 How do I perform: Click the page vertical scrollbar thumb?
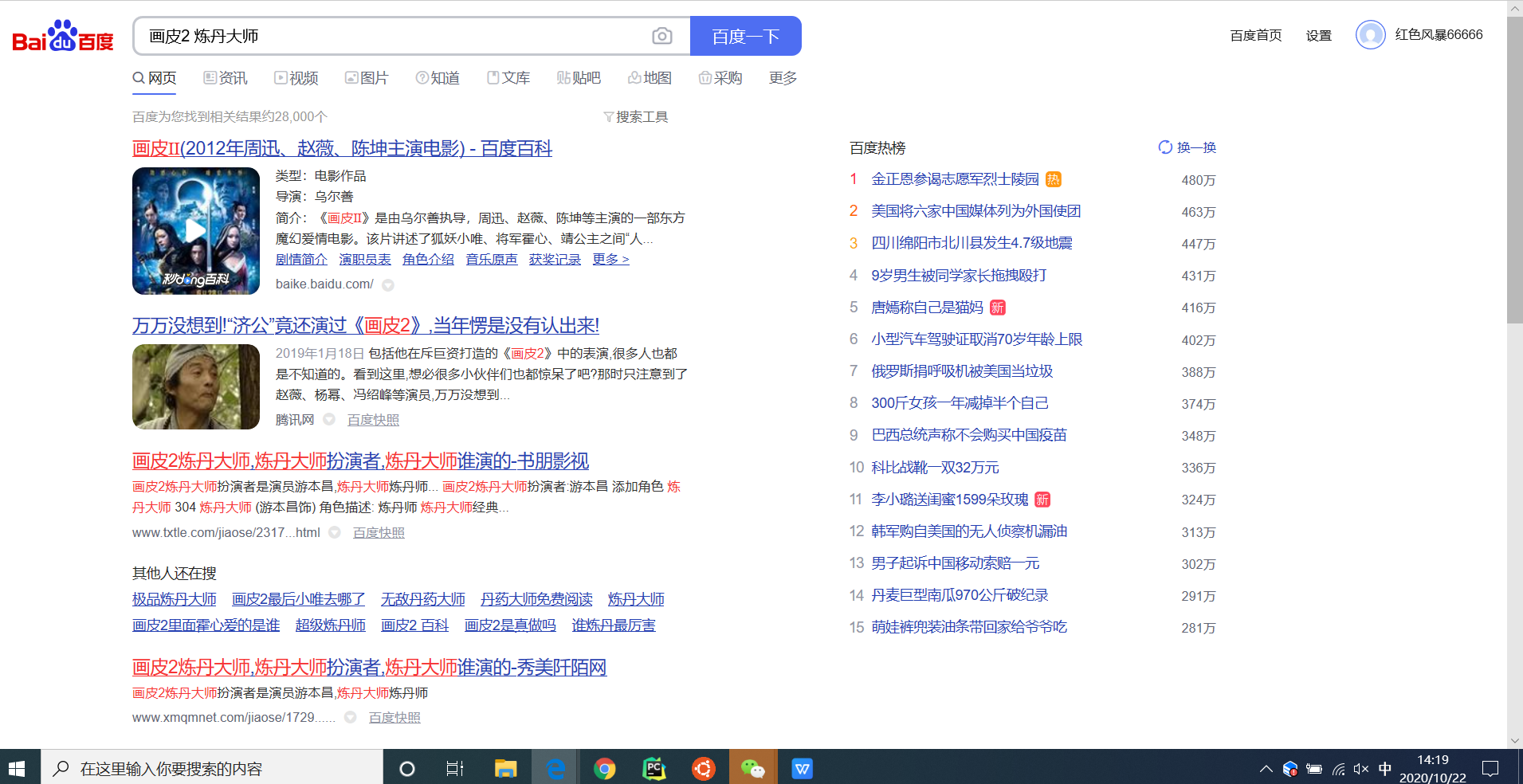coord(1514,171)
